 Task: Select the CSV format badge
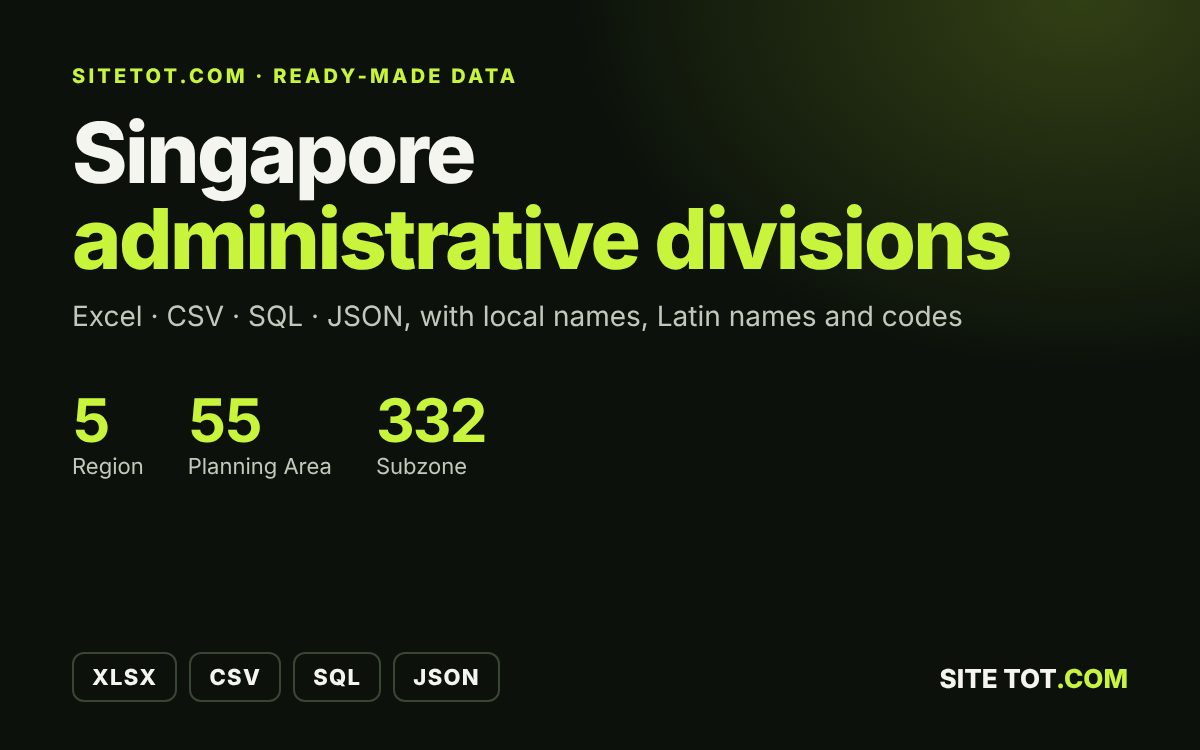pos(235,677)
